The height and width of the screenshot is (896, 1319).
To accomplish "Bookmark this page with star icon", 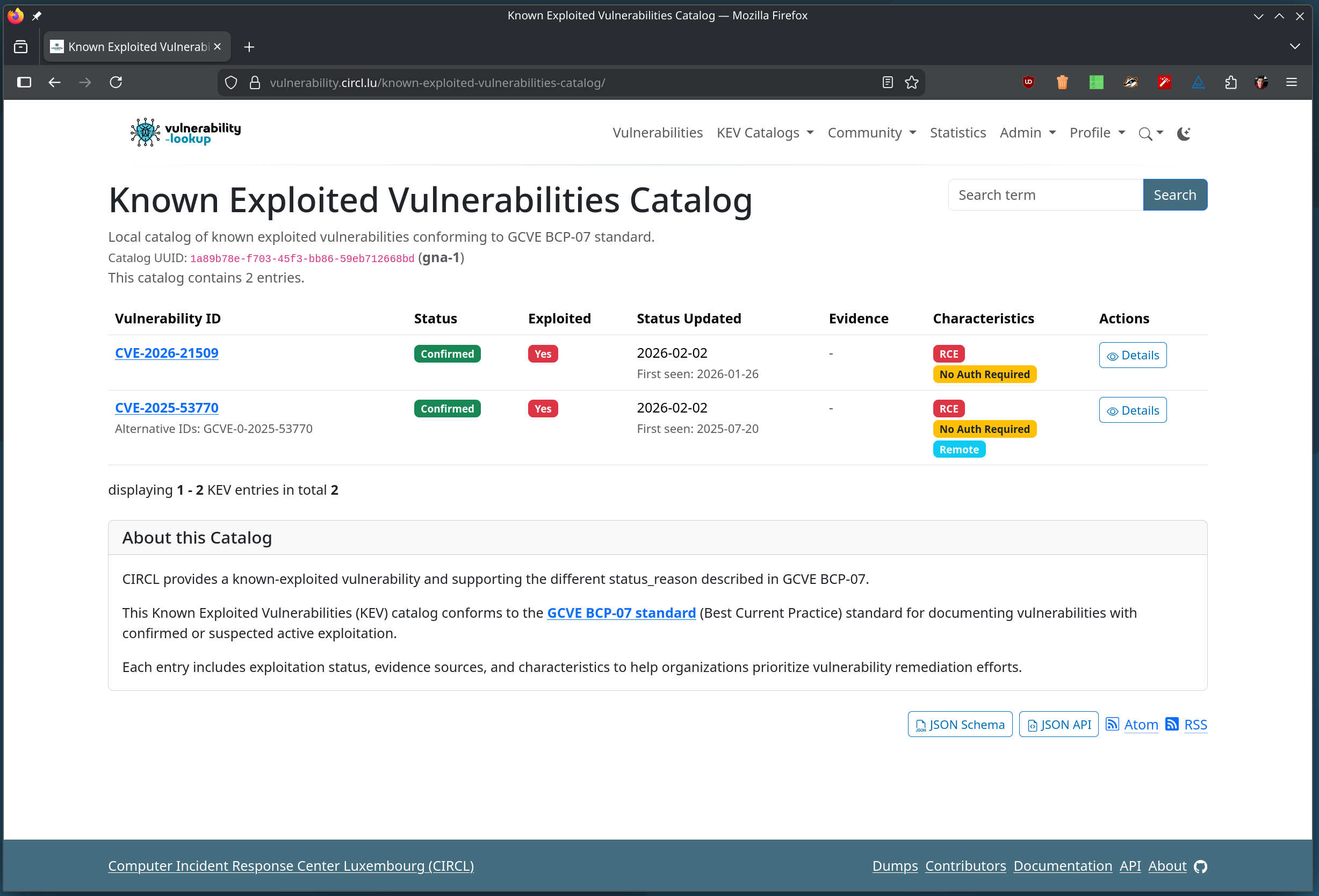I will coord(912,82).
